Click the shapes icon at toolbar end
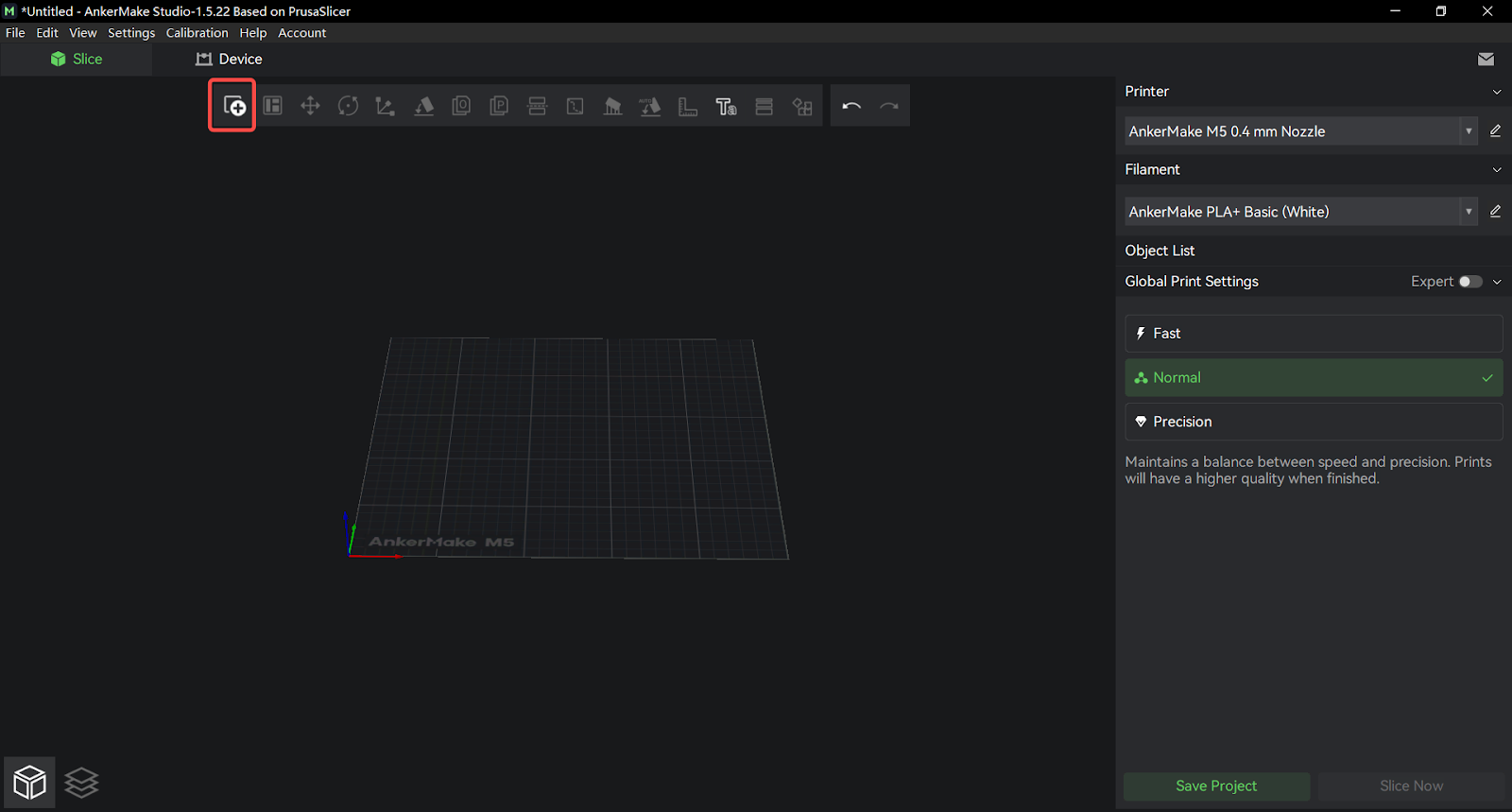Screen dimensions: 1512x812 [x=802, y=106]
